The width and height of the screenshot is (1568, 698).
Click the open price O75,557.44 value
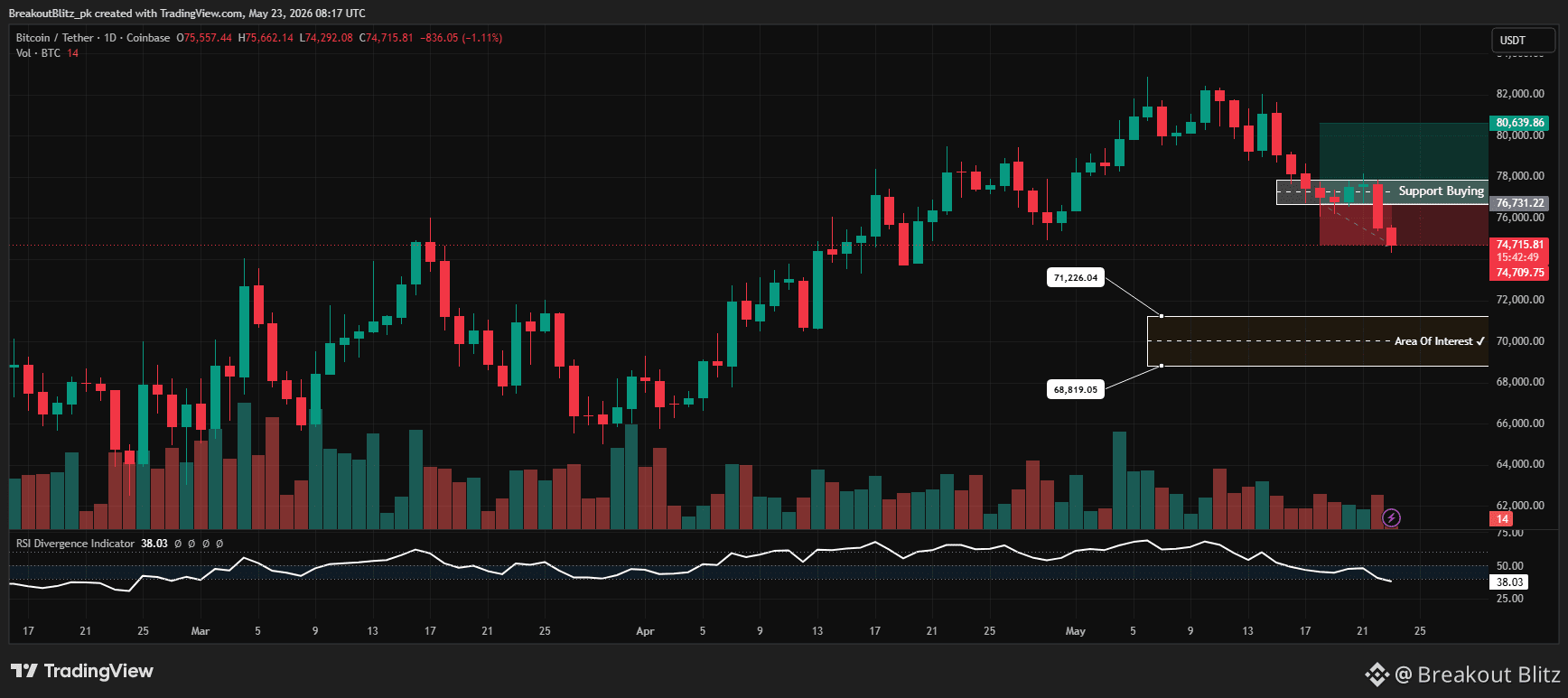tap(204, 38)
